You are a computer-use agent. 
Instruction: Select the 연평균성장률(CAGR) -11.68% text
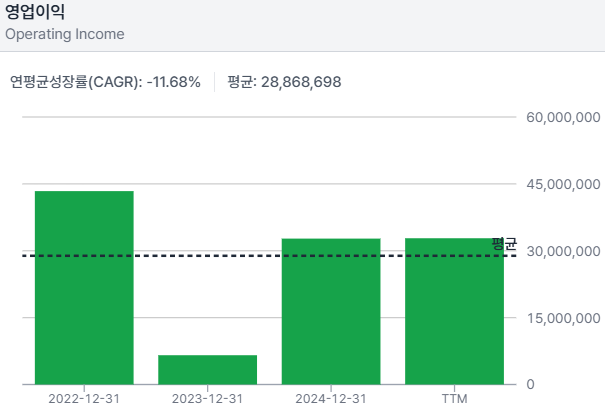(105, 81)
